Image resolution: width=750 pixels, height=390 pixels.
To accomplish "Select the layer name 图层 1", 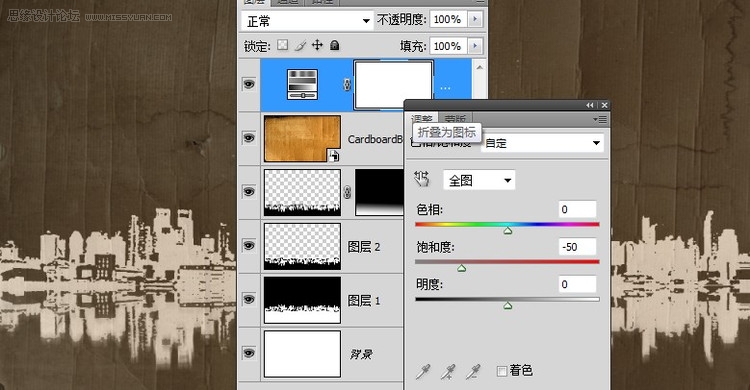I will pos(364,301).
